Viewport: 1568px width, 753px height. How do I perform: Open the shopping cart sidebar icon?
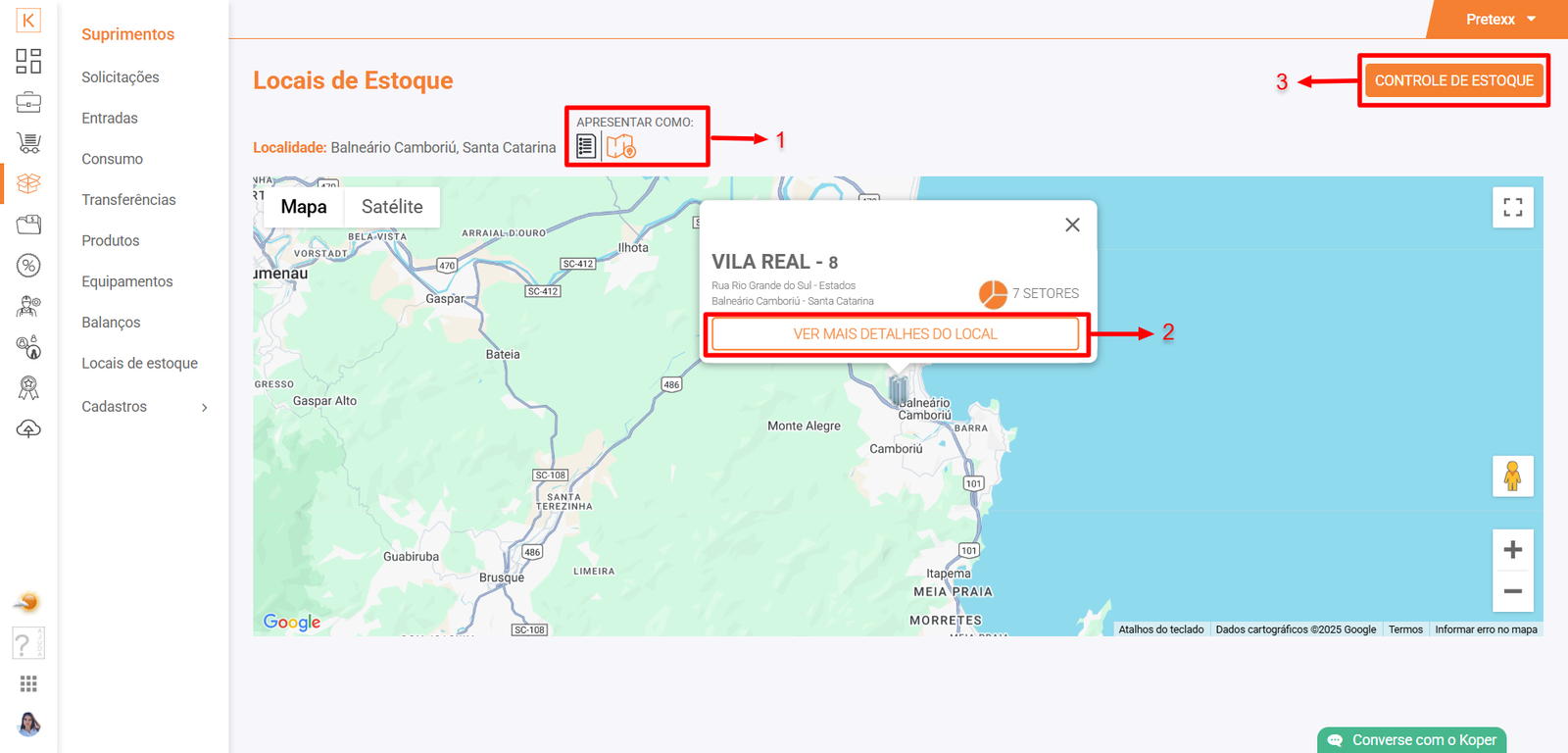click(28, 143)
